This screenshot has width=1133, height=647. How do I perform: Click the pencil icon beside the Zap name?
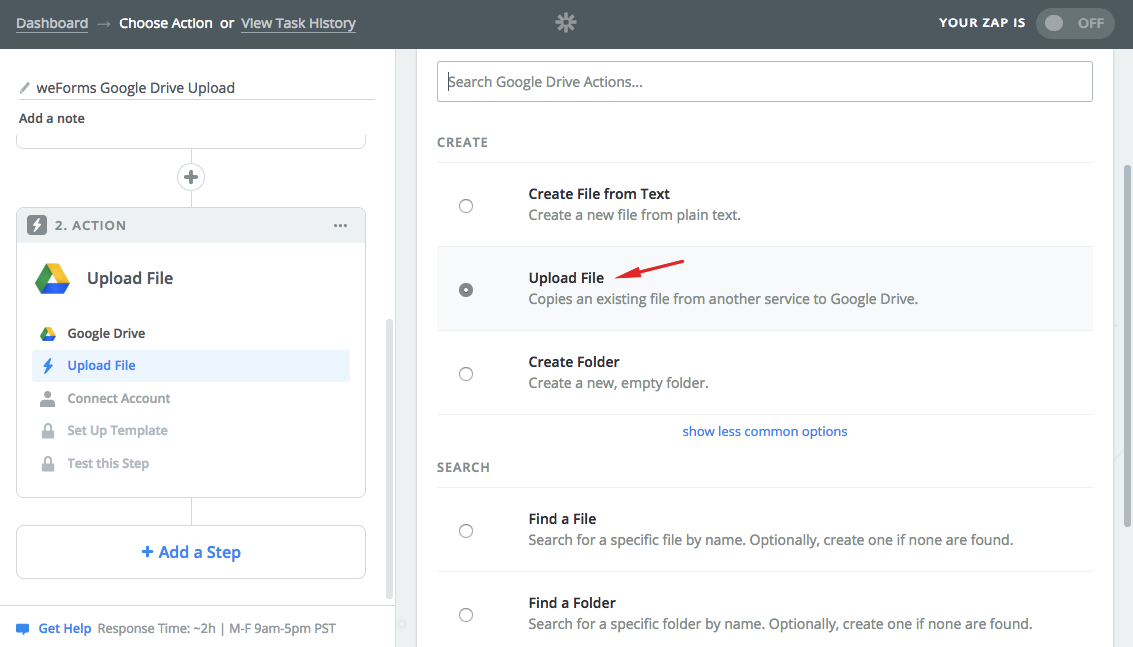click(x=25, y=88)
